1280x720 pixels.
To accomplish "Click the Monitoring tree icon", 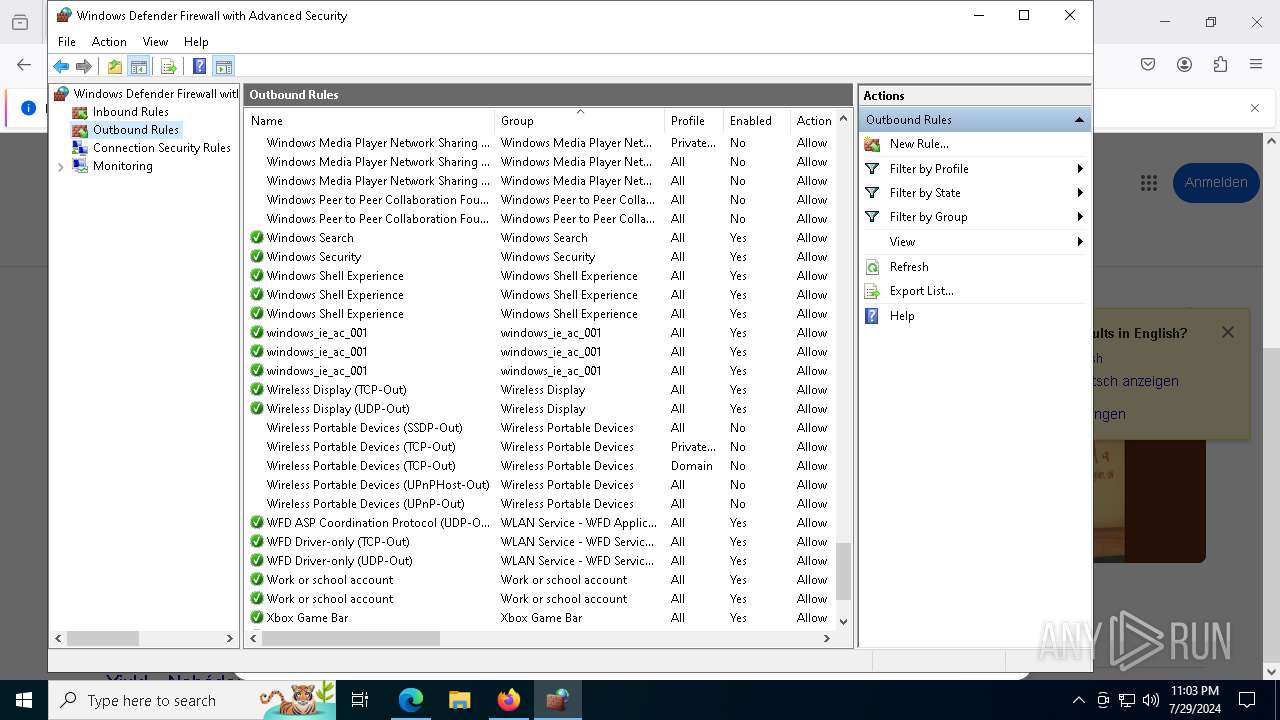I will (x=80, y=166).
